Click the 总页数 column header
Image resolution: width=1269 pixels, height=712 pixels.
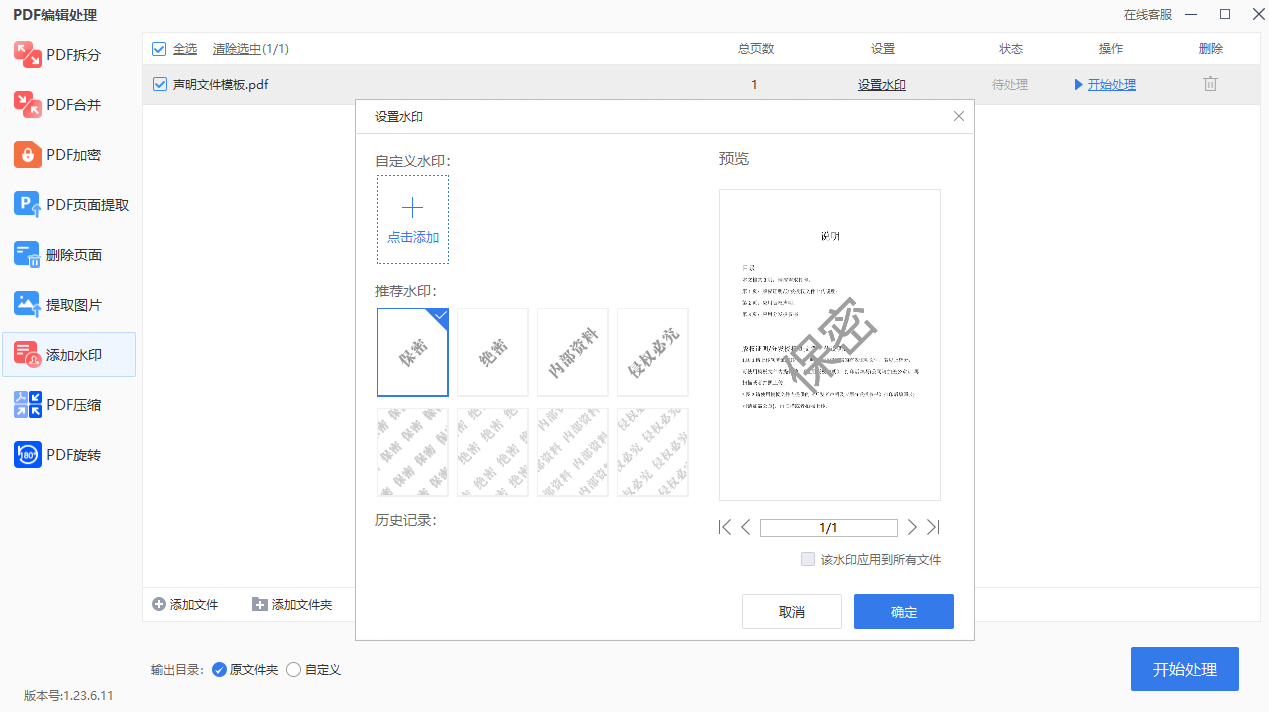756,49
